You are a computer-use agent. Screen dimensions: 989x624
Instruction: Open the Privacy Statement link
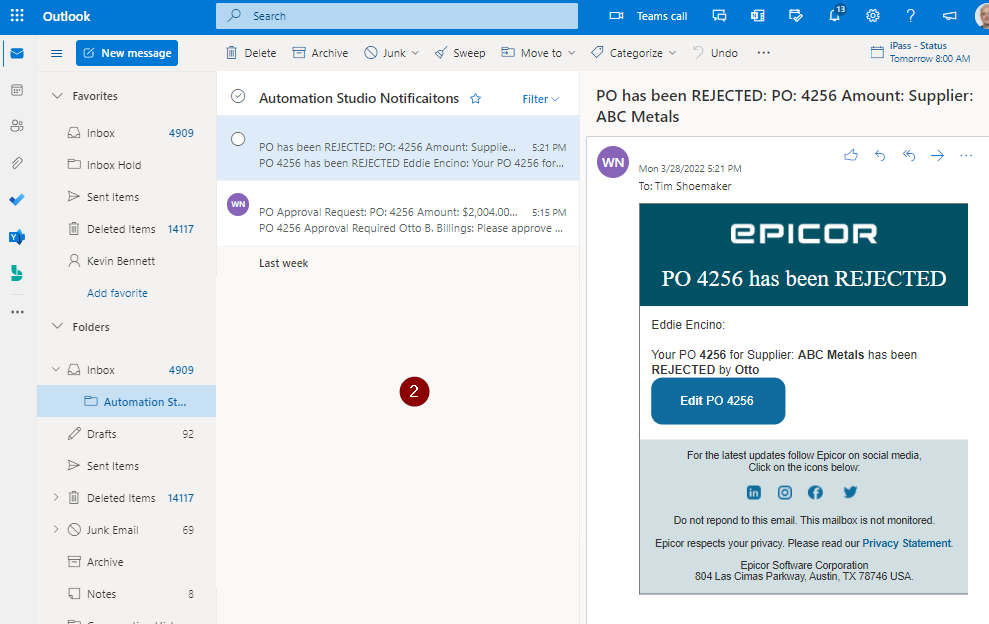(x=906, y=543)
